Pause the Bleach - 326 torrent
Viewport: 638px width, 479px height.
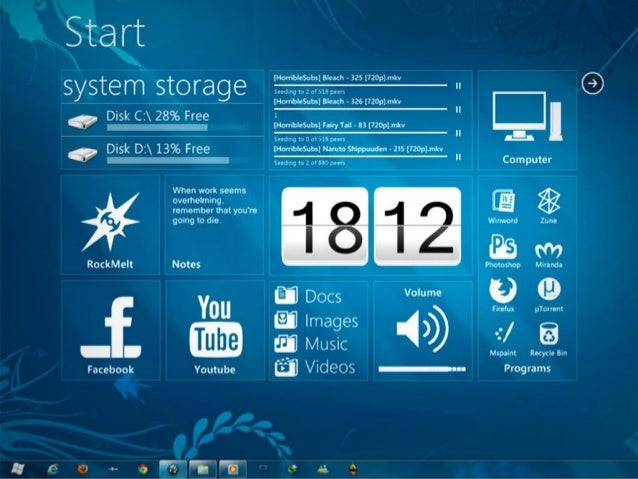click(x=458, y=109)
